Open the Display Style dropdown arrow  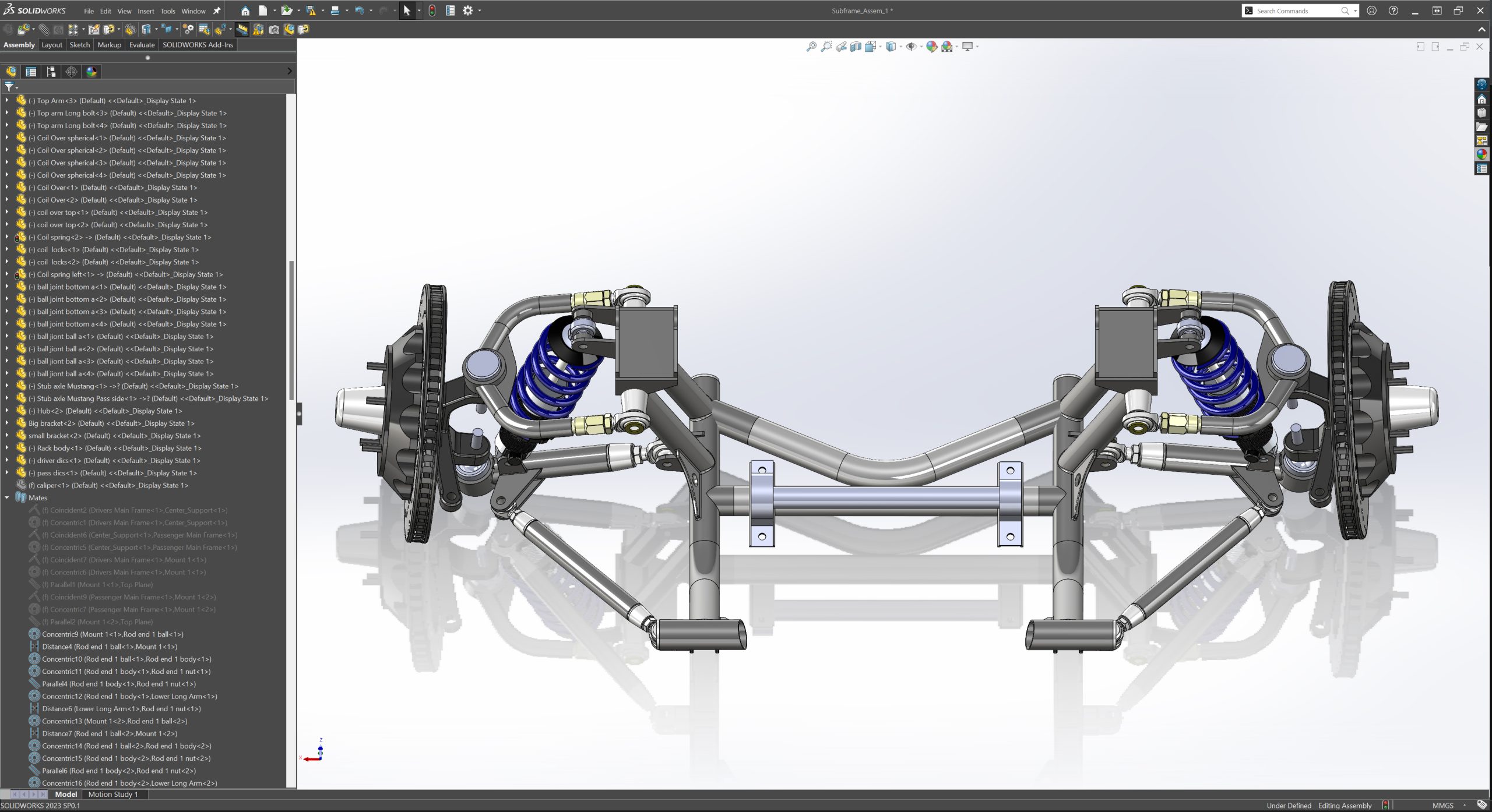(x=900, y=47)
